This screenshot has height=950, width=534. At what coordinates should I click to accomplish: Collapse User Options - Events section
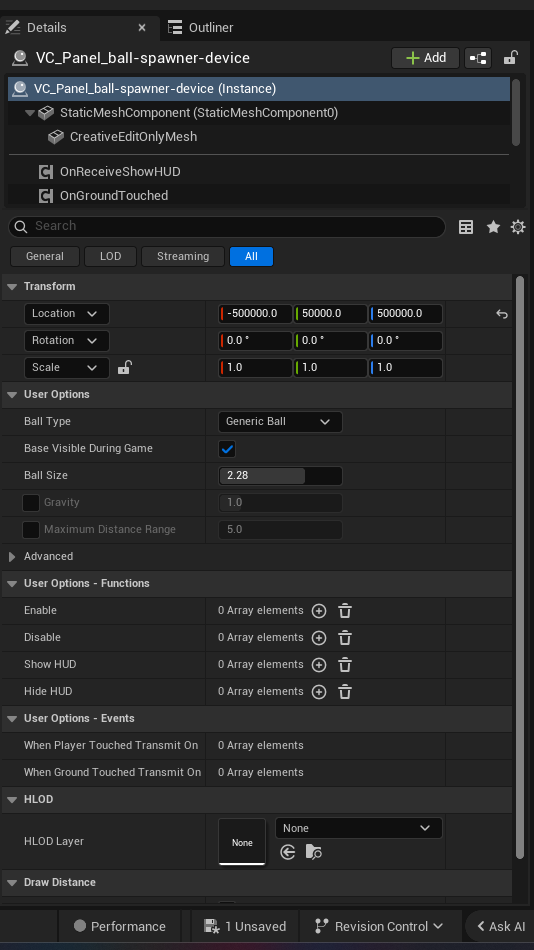coord(12,719)
